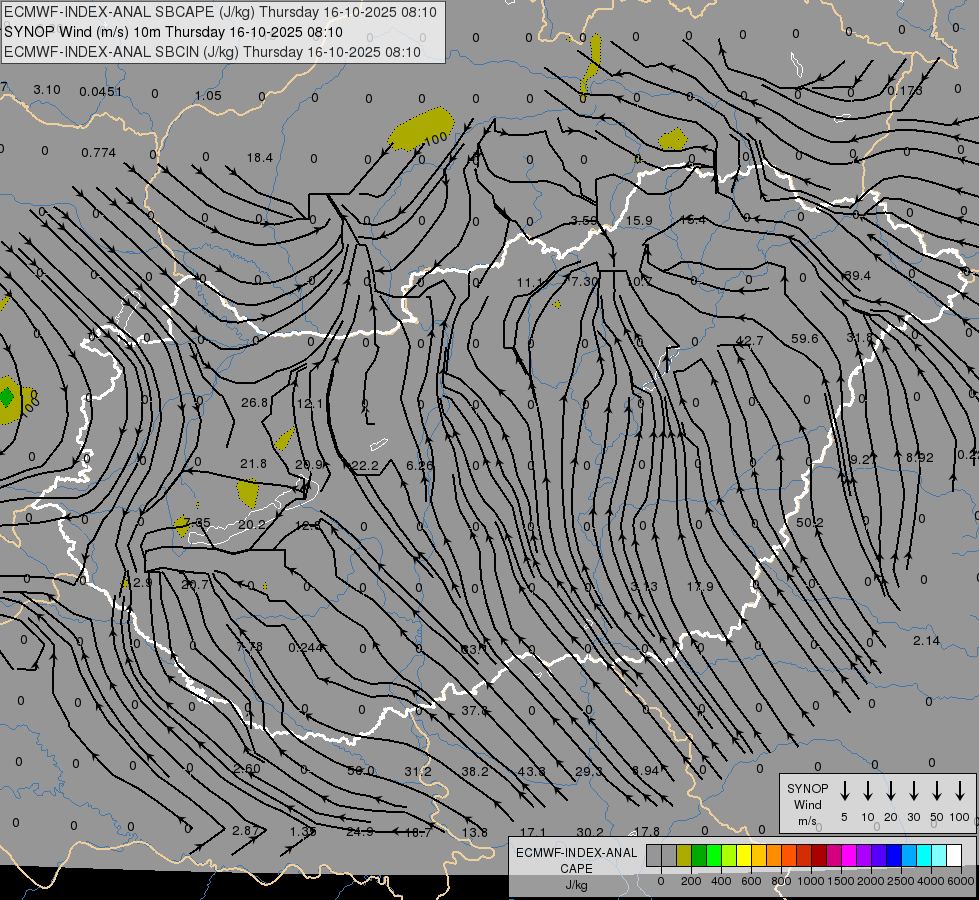This screenshot has height=900, width=979.
Task: Click the 20 m/s wind legend arrow
Action: pyautogui.click(x=891, y=791)
